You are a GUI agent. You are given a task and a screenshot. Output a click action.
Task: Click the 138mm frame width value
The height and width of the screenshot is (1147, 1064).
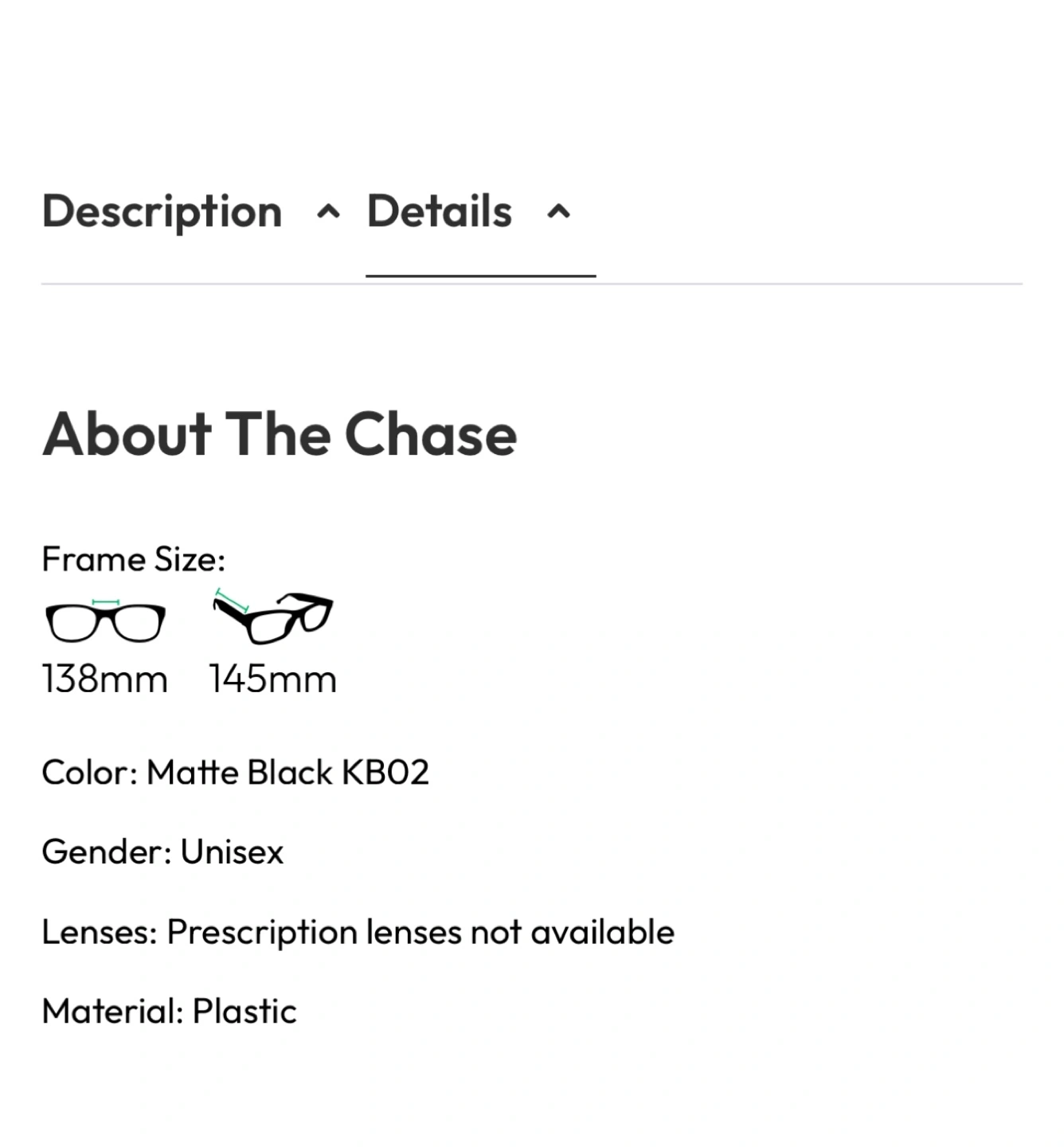coord(104,679)
